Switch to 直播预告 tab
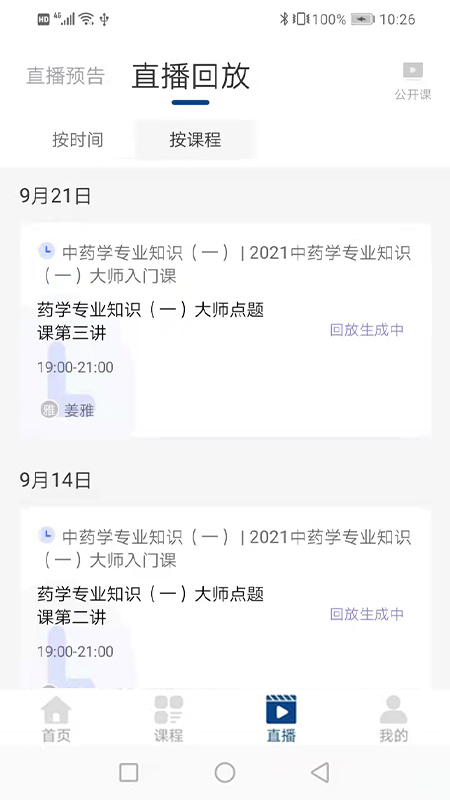The width and height of the screenshot is (450, 800). tap(66, 76)
